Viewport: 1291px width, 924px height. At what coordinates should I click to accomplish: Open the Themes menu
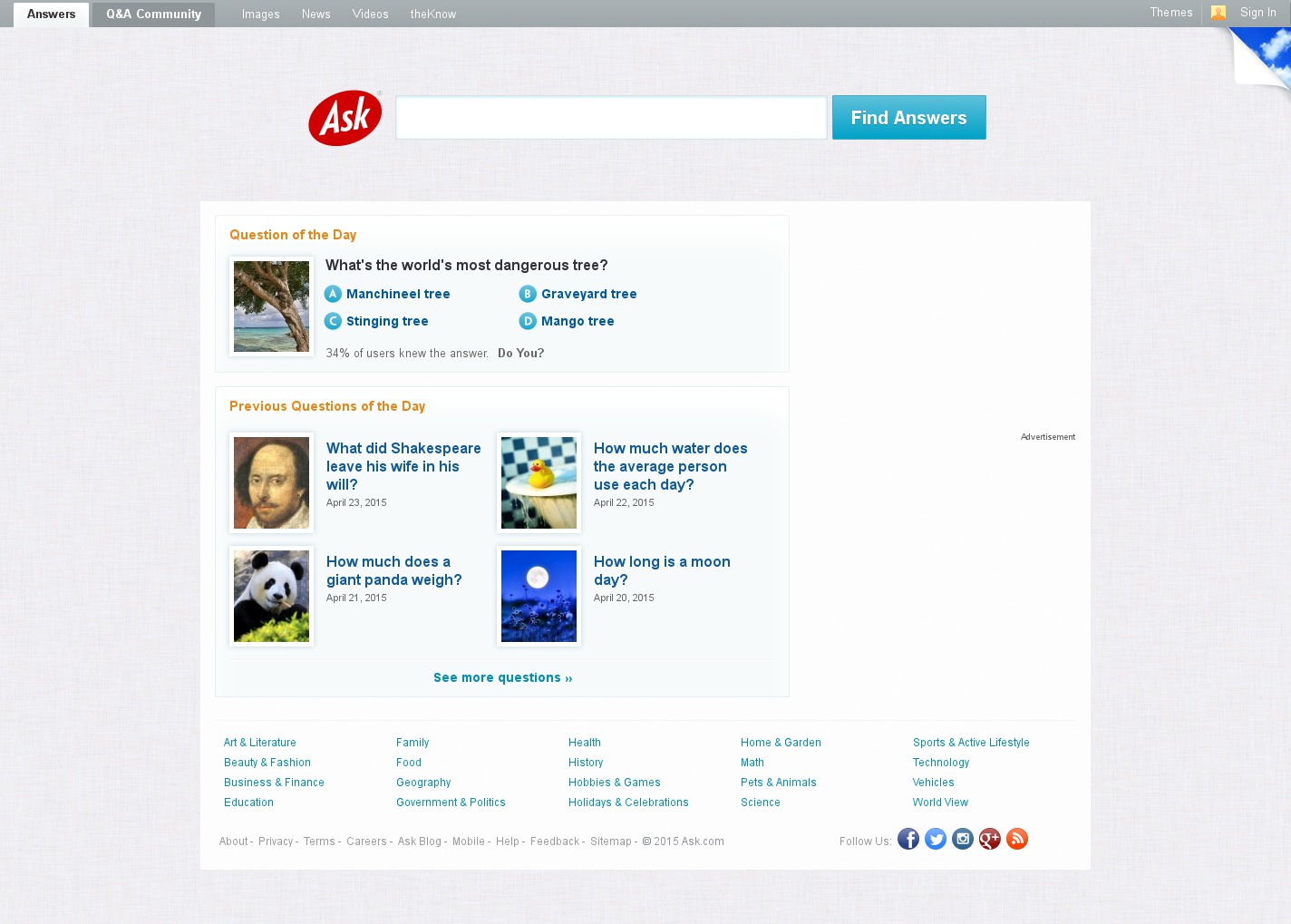point(1171,13)
